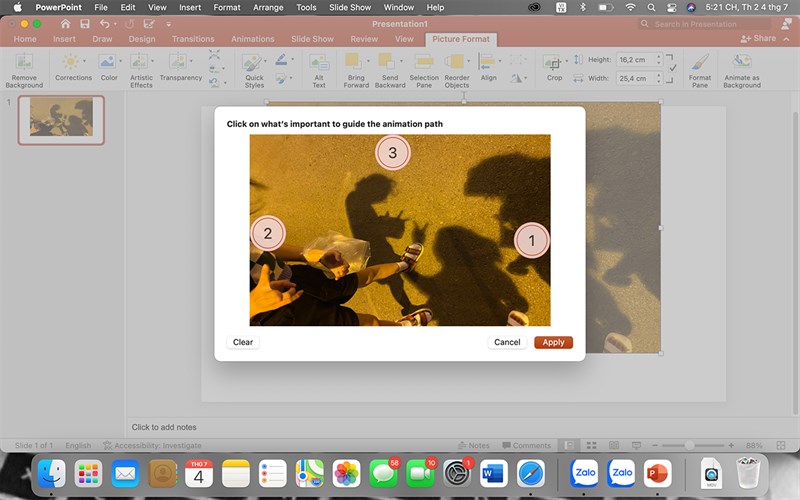The width and height of the screenshot is (800, 500).
Task: Expand the Send Backward dropdown arrow
Action: (401, 61)
